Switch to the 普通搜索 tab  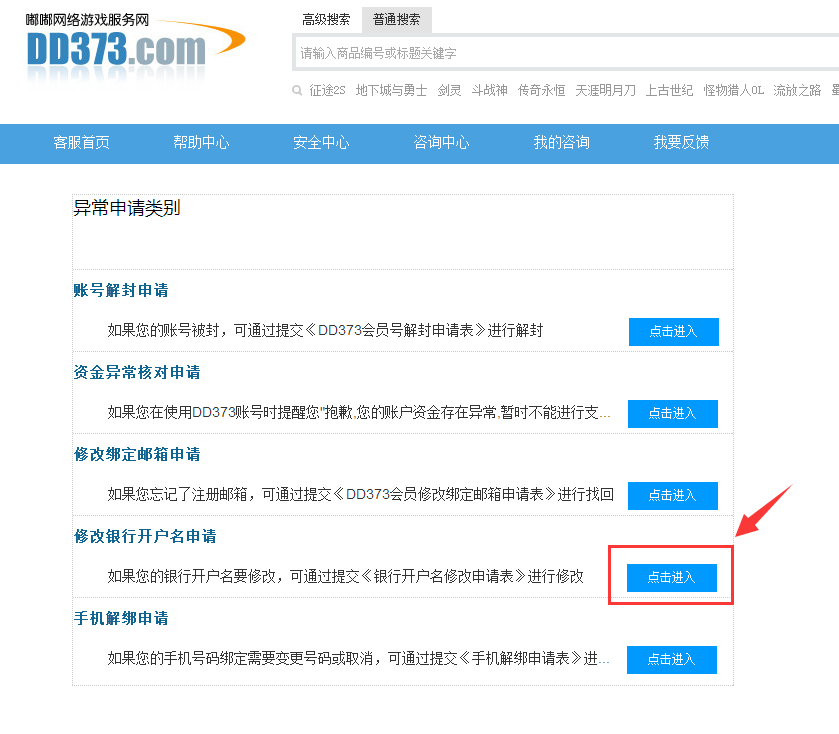click(396, 20)
